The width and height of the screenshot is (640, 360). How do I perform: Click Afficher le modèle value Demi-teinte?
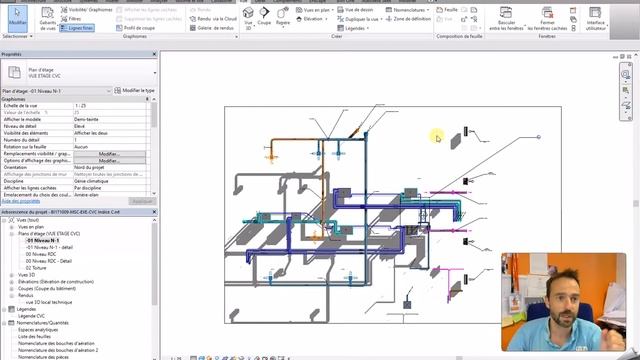tap(109, 120)
